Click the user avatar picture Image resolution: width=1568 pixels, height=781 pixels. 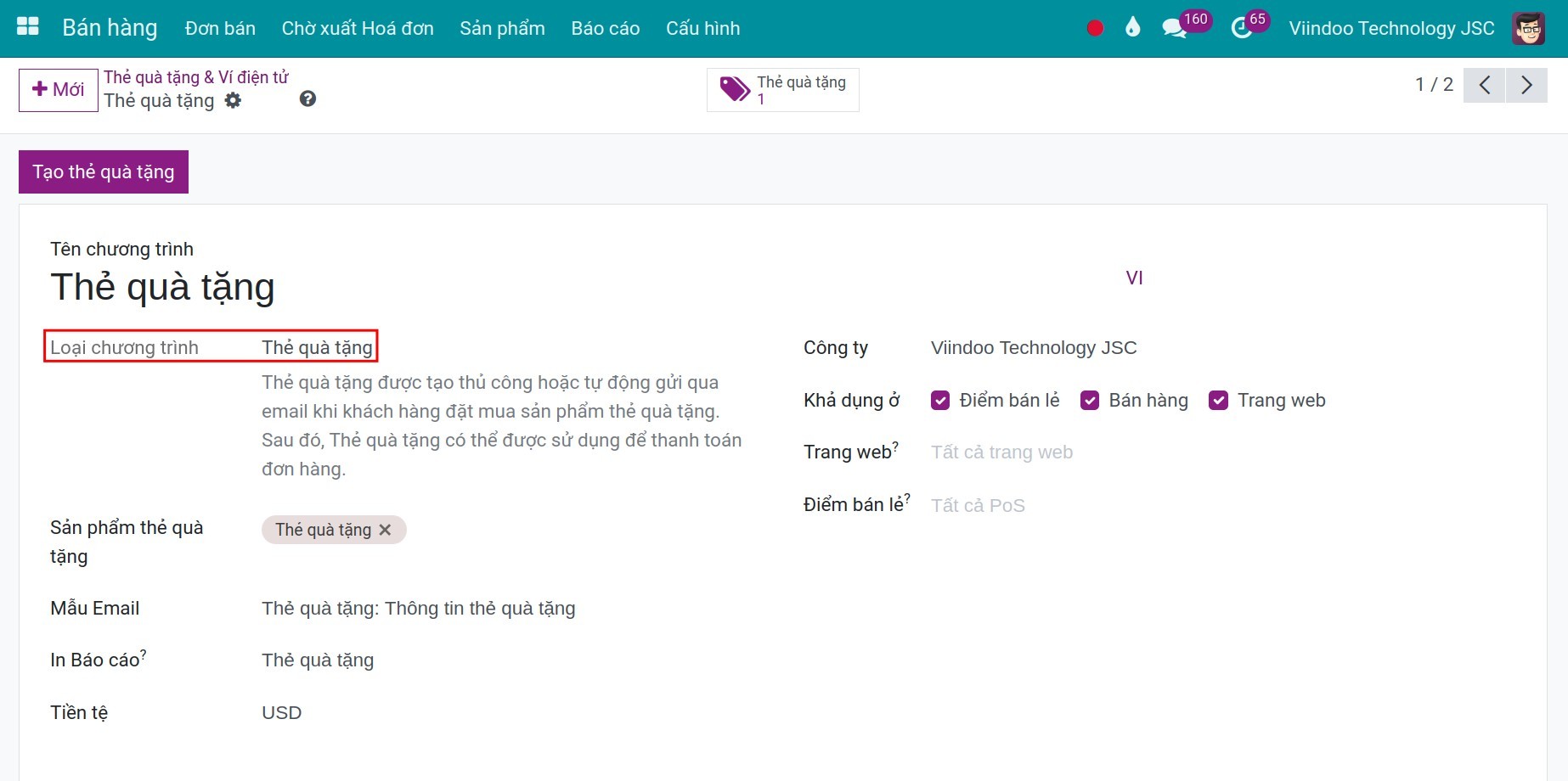click(x=1528, y=28)
